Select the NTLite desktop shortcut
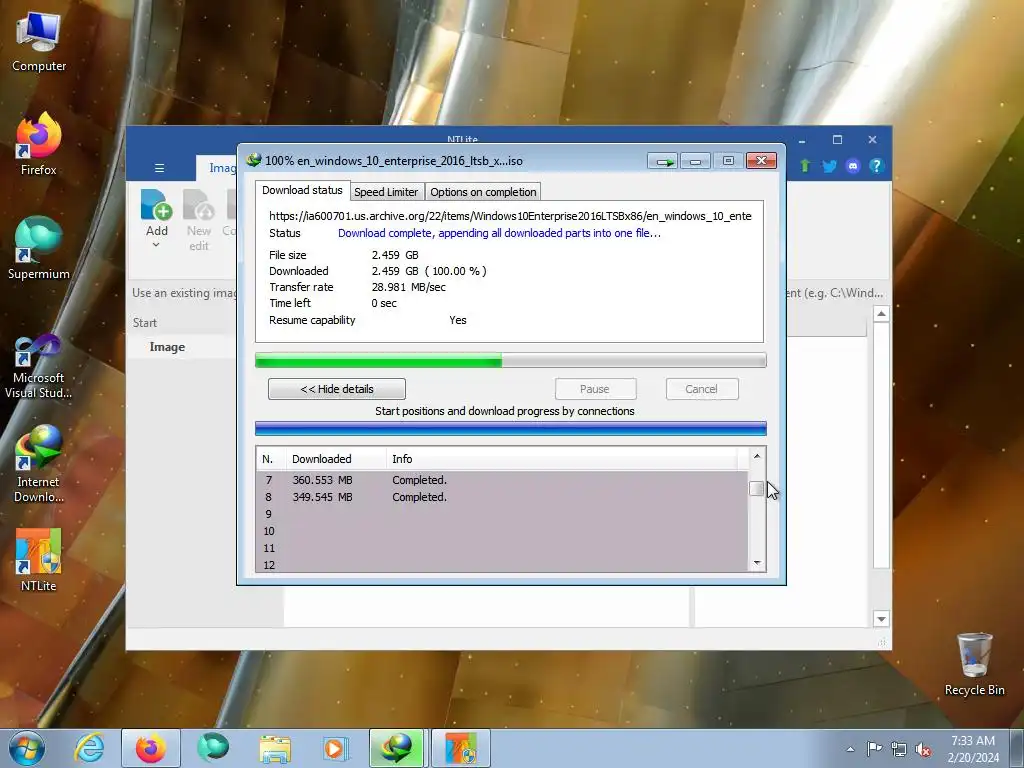Image resolution: width=1024 pixels, height=768 pixels. [x=39, y=559]
